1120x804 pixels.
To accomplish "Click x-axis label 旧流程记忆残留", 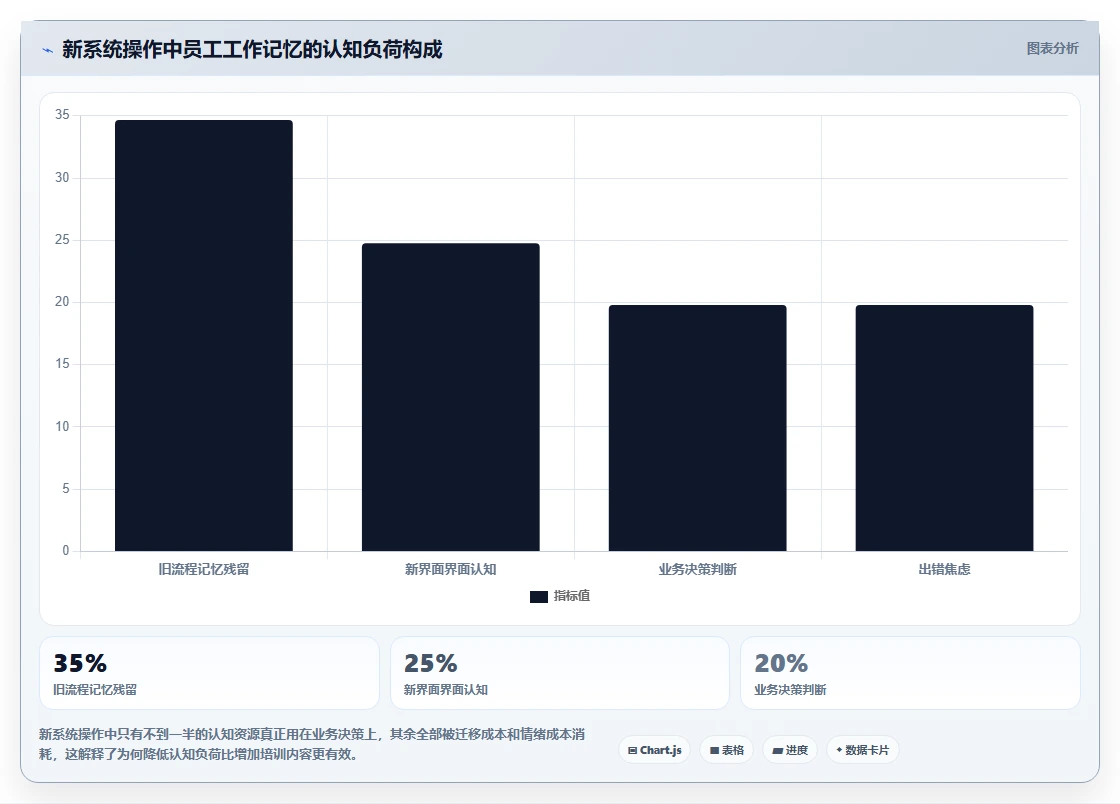I will tap(204, 569).
